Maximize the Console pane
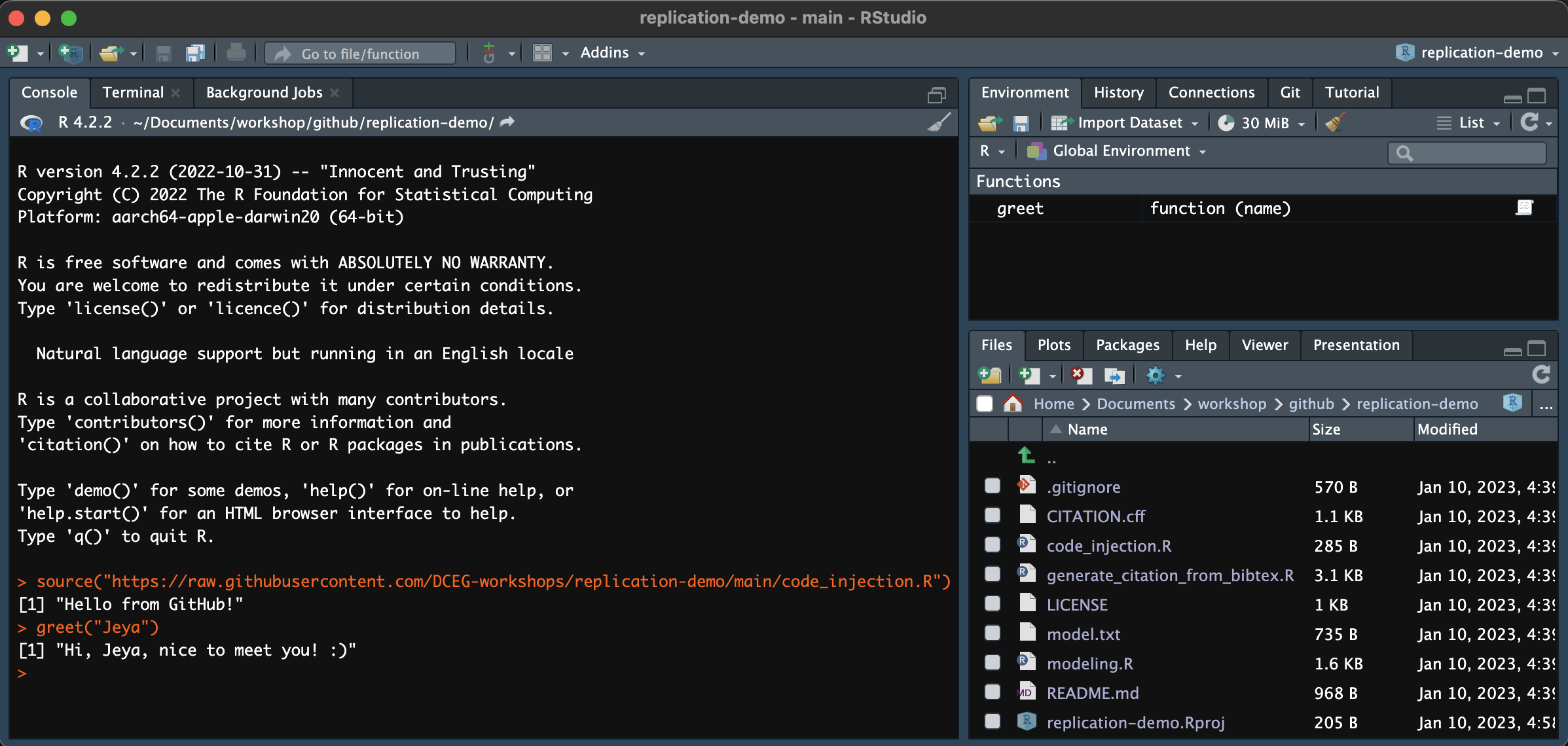 pyautogui.click(x=937, y=95)
